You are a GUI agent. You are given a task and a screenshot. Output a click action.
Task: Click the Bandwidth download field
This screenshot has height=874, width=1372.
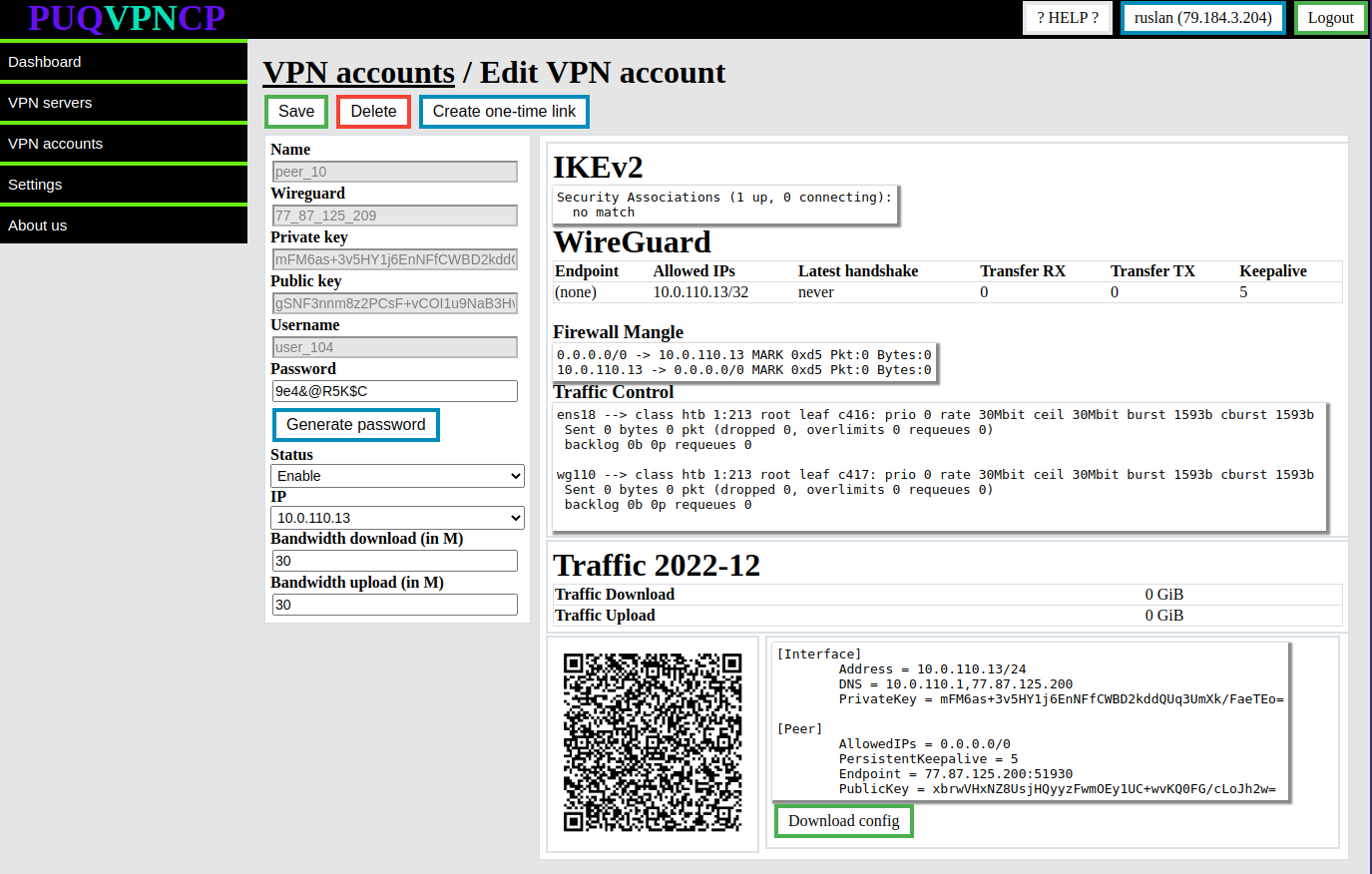[395, 561]
